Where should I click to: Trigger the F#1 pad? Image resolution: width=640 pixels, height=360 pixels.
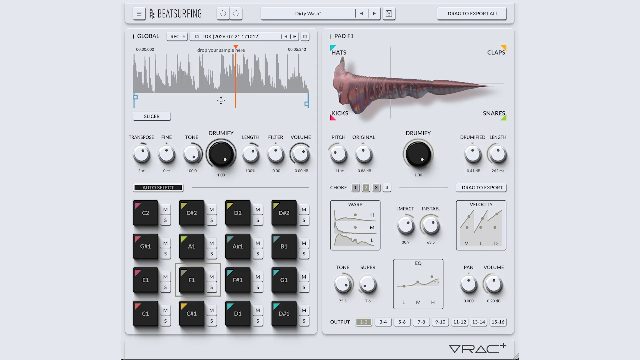(x=238, y=280)
